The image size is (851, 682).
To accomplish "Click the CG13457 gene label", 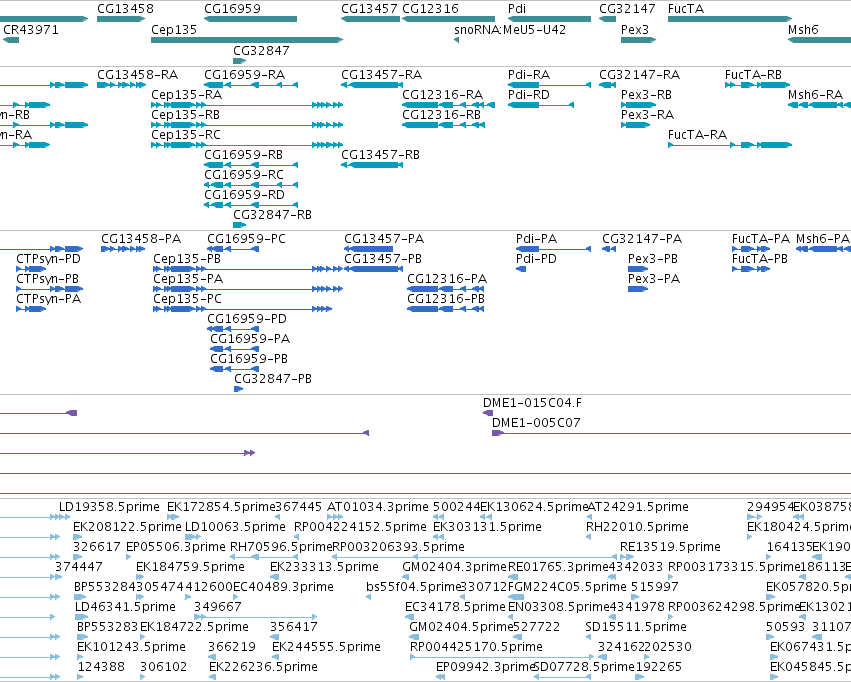I will click(369, 9).
